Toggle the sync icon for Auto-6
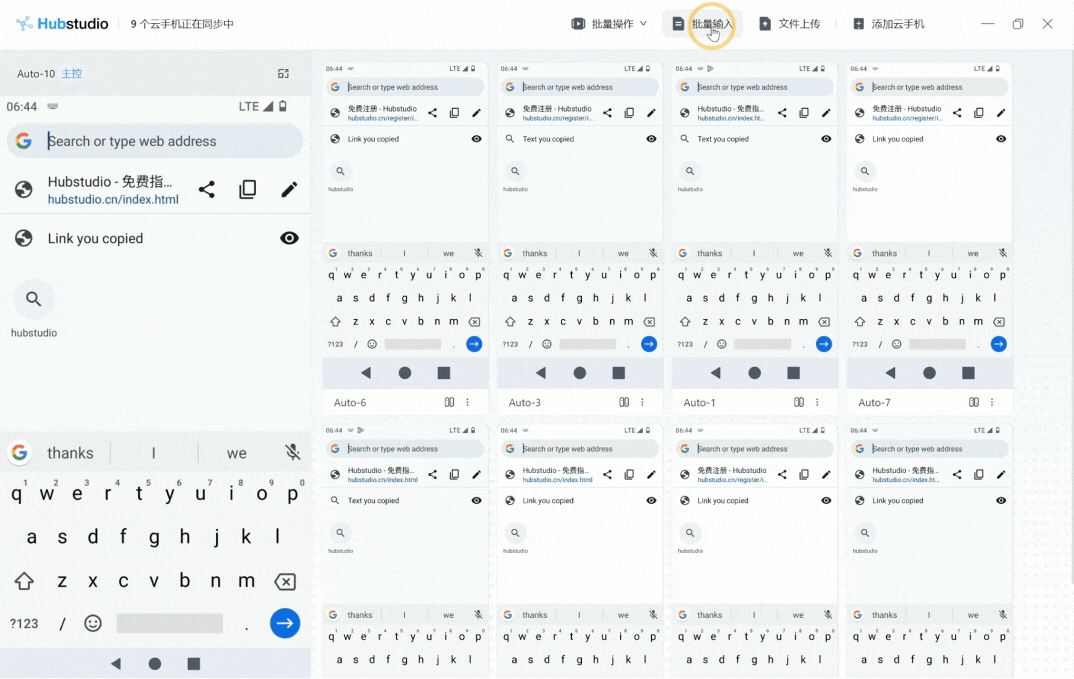Screen dimensions: 1074x679 pos(449,402)
